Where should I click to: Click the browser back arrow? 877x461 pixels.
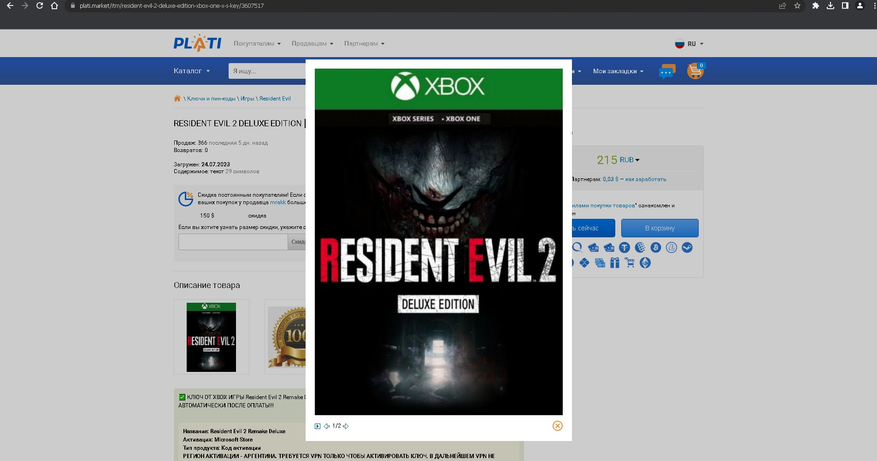click(10, 6)
